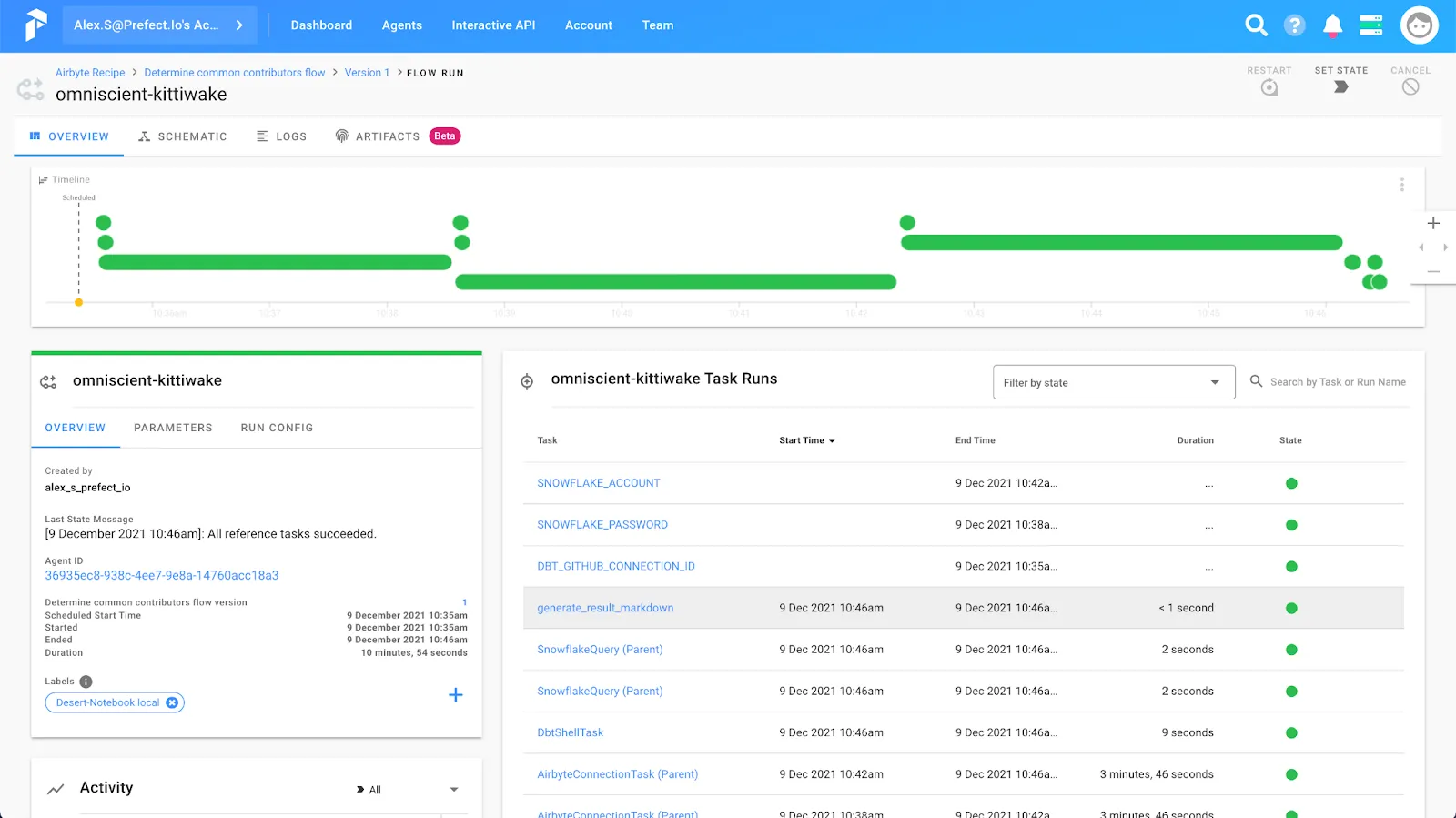Add a new label with plus icon
Screen dimensions: 1456x818
(456, 695)
